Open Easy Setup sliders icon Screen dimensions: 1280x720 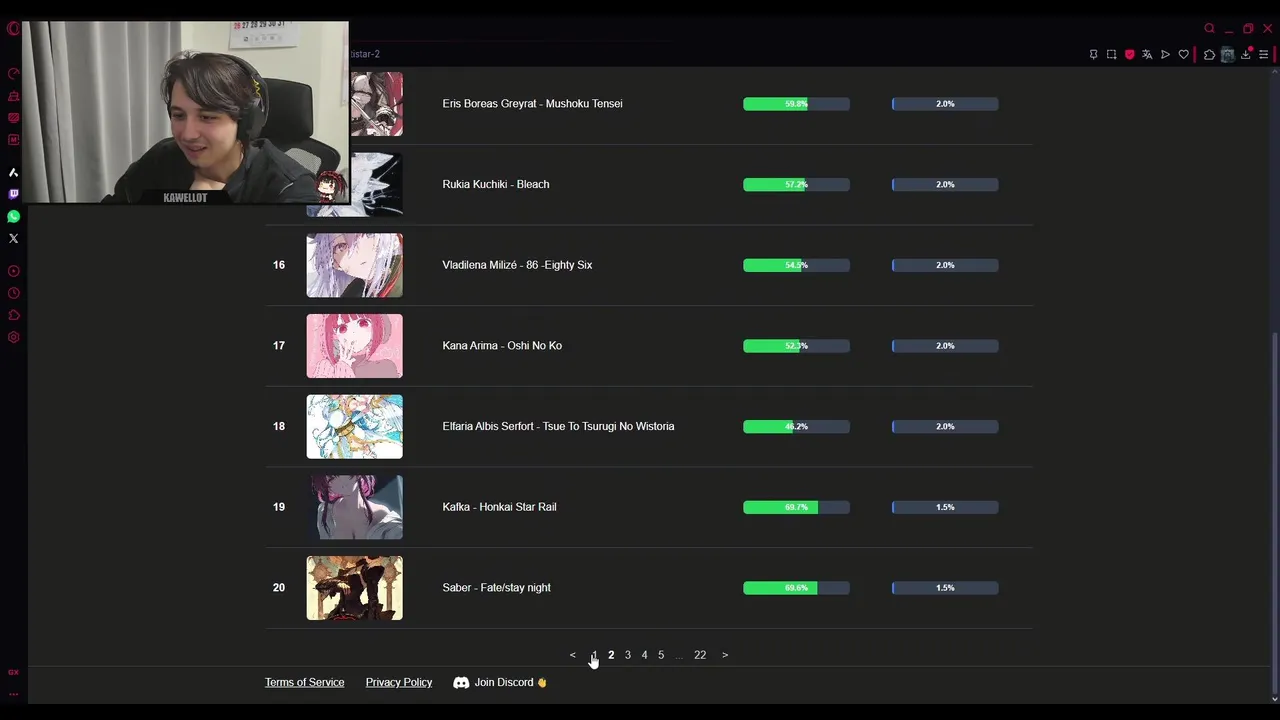click(1264, 54)
